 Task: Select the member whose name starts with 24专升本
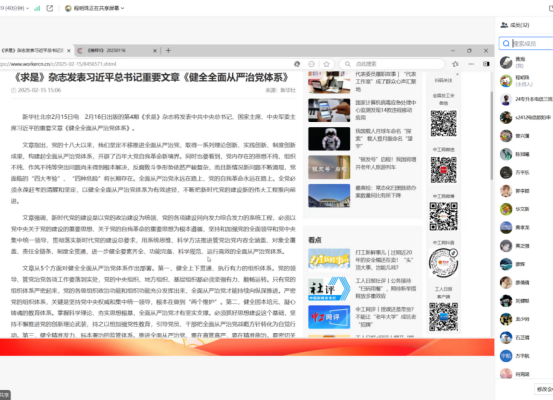click(x=525, y=99)
